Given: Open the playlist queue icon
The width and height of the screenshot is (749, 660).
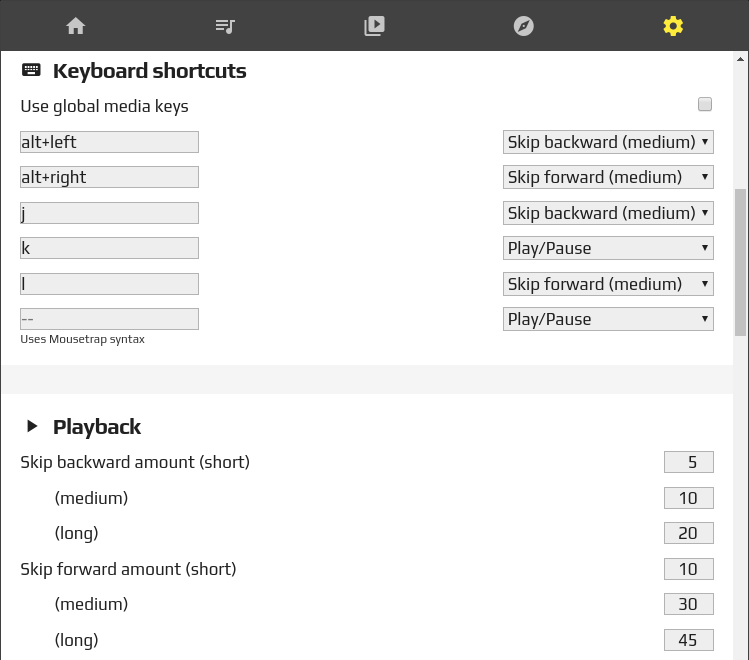Looking at the screenshot, I should tap(225, 26).
